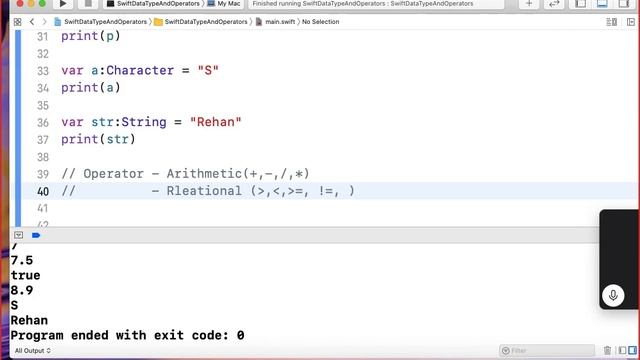This screenshot has height=360, width=640.
Task: Toggle the navigator panel in the toolbar
Action: coord(580,4)
